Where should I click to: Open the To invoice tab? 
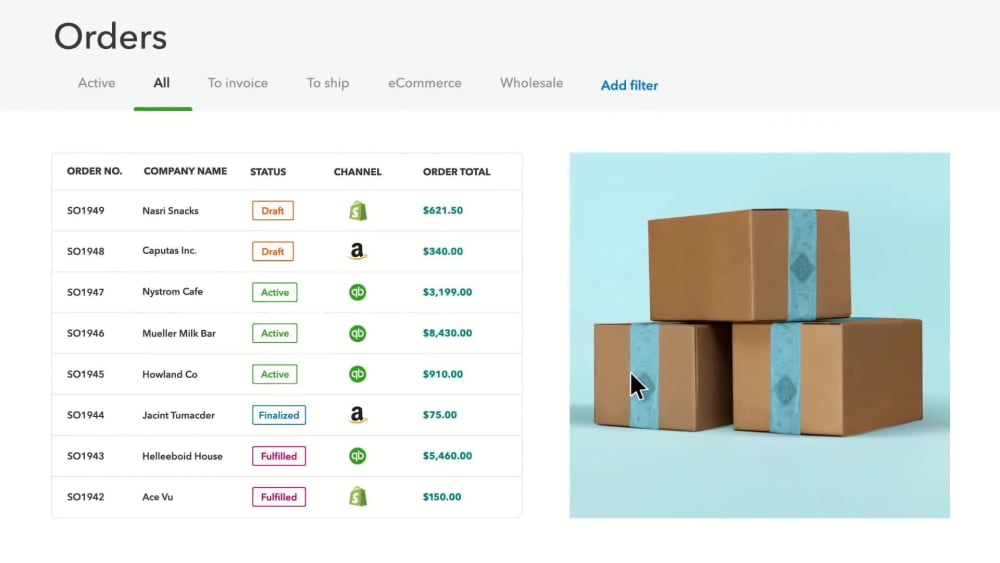pyautogui.click(x=237, y=83)
